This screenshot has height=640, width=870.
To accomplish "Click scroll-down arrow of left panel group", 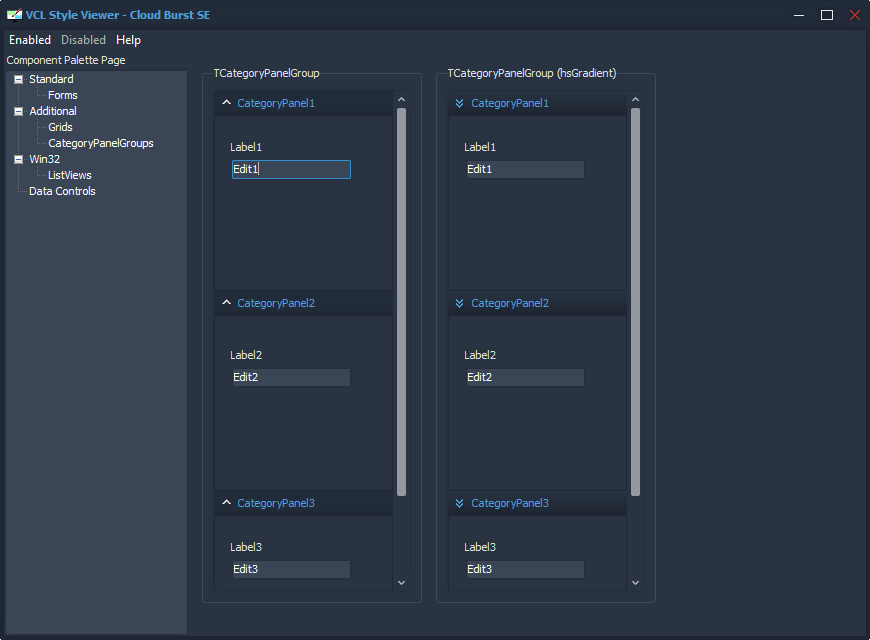I will [x=402, y=583].
